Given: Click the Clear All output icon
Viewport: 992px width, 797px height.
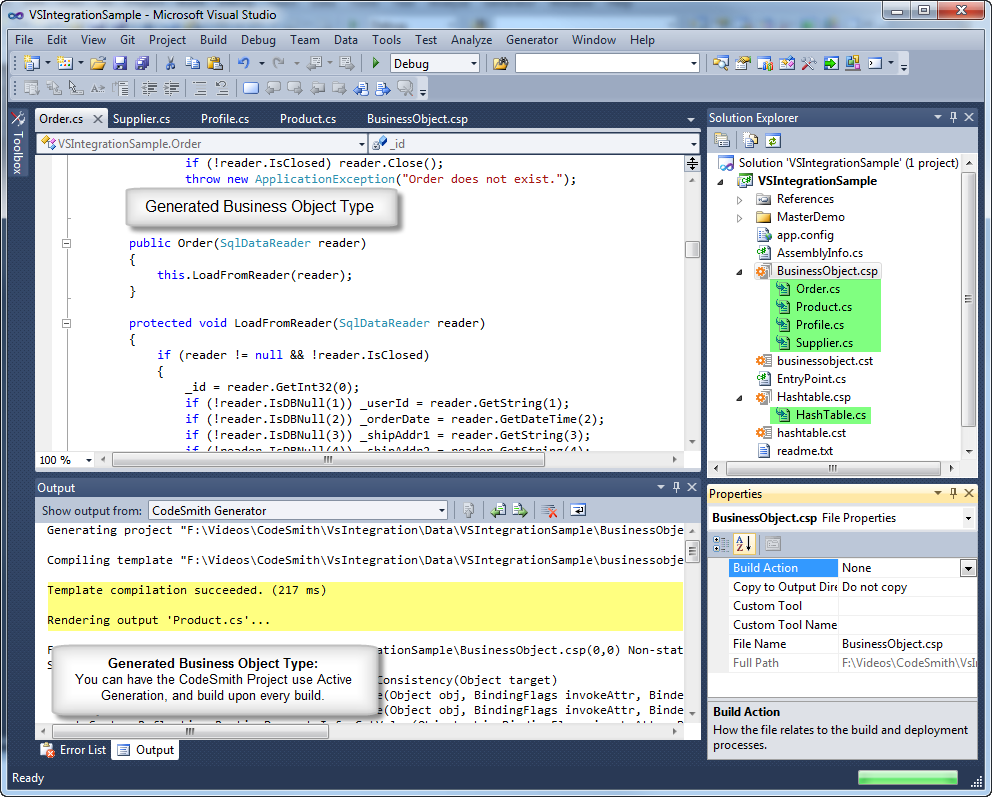Looking at the screenshot, I should pyautogui.click(x=550, y=510).
